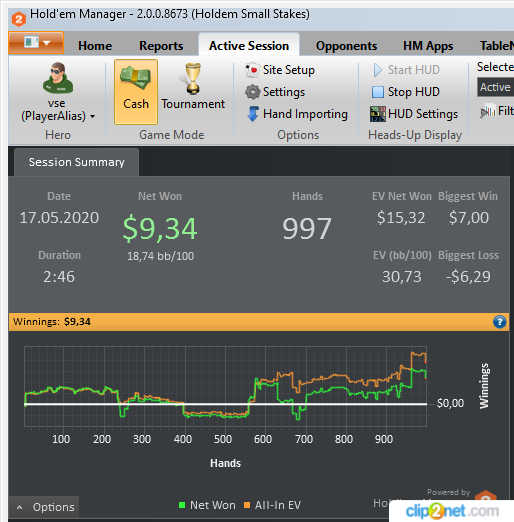This screenshot has height=522, width=514.
Task: Click the 18,74 bb/100 win rate
Action: 160,256
